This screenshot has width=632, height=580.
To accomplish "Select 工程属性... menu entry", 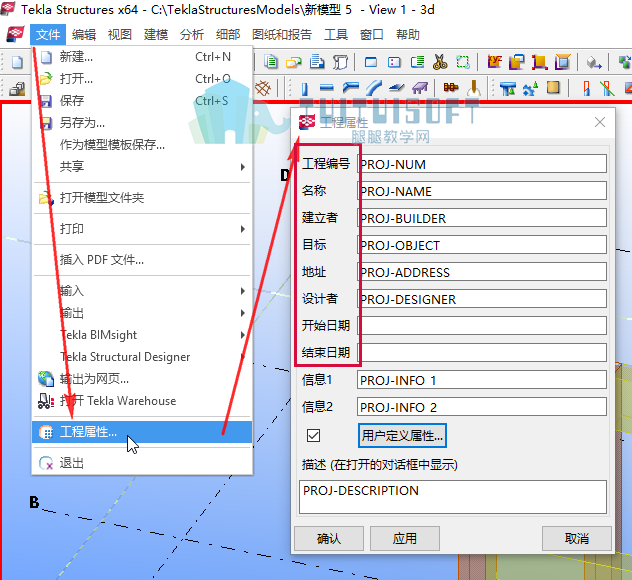I will pos(142,432).
